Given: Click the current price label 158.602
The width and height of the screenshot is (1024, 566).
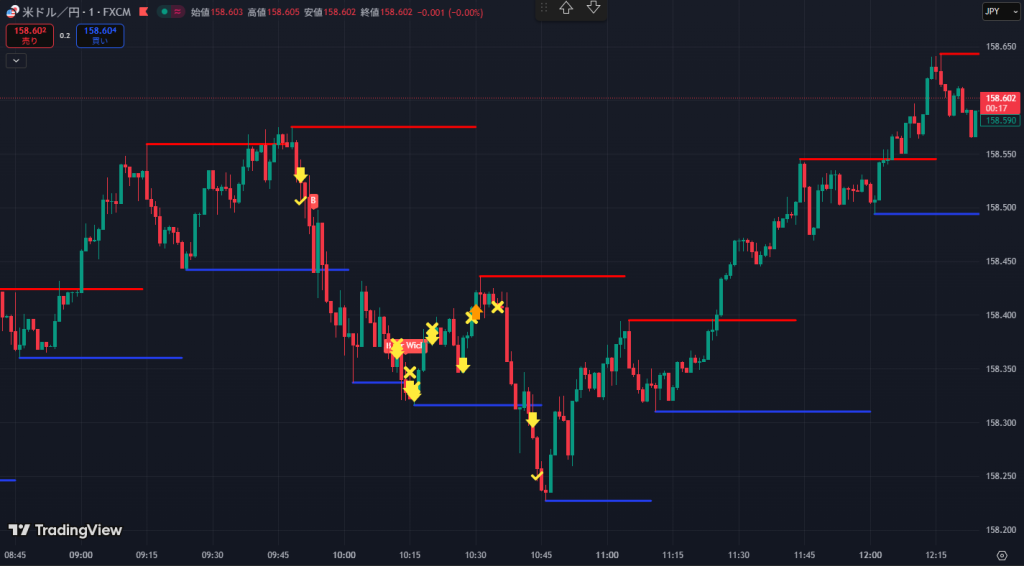Looking at the screenshot, I should click(x=1001, y=98).
